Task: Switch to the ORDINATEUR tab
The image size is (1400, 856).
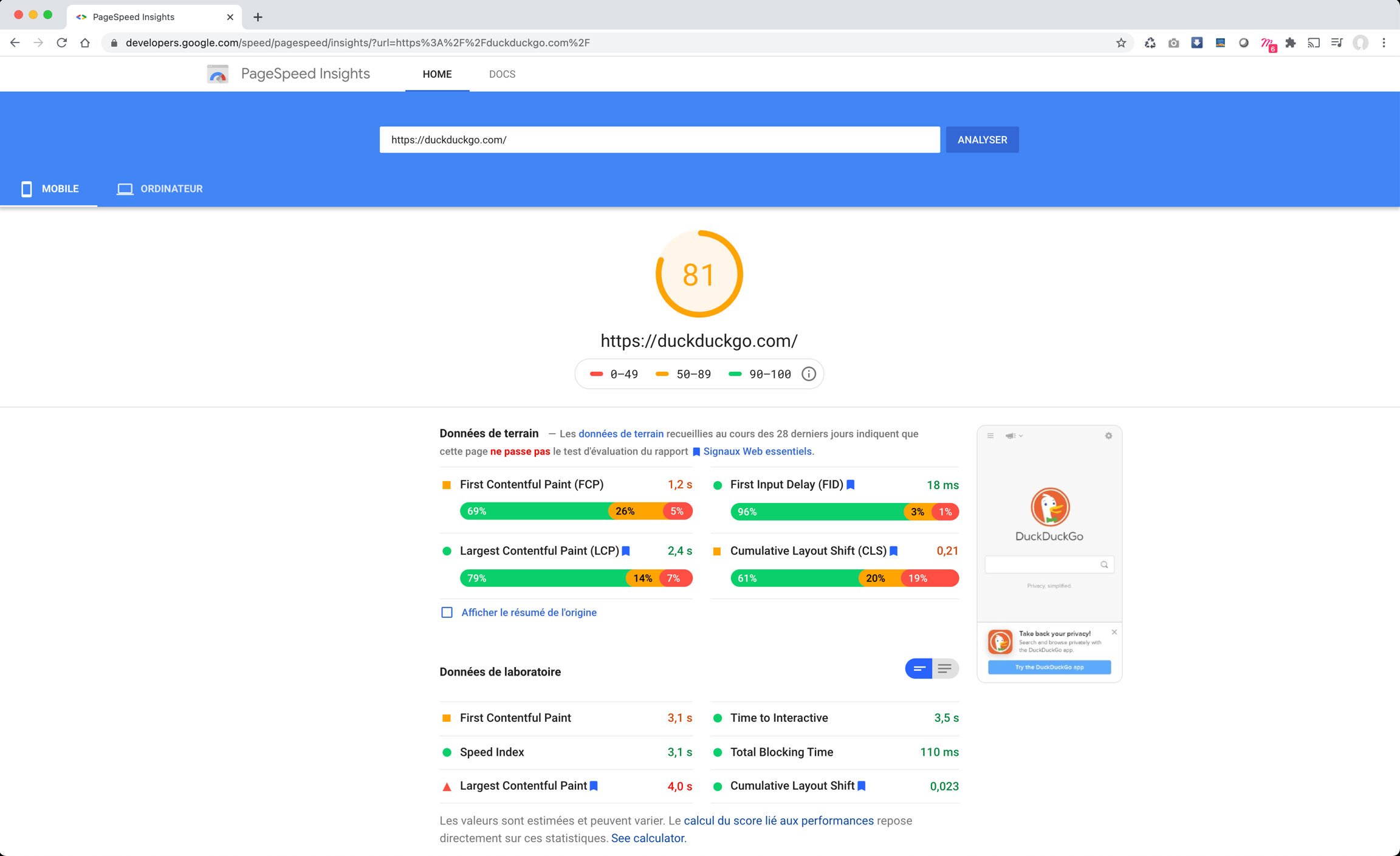Action: point(160,189)
